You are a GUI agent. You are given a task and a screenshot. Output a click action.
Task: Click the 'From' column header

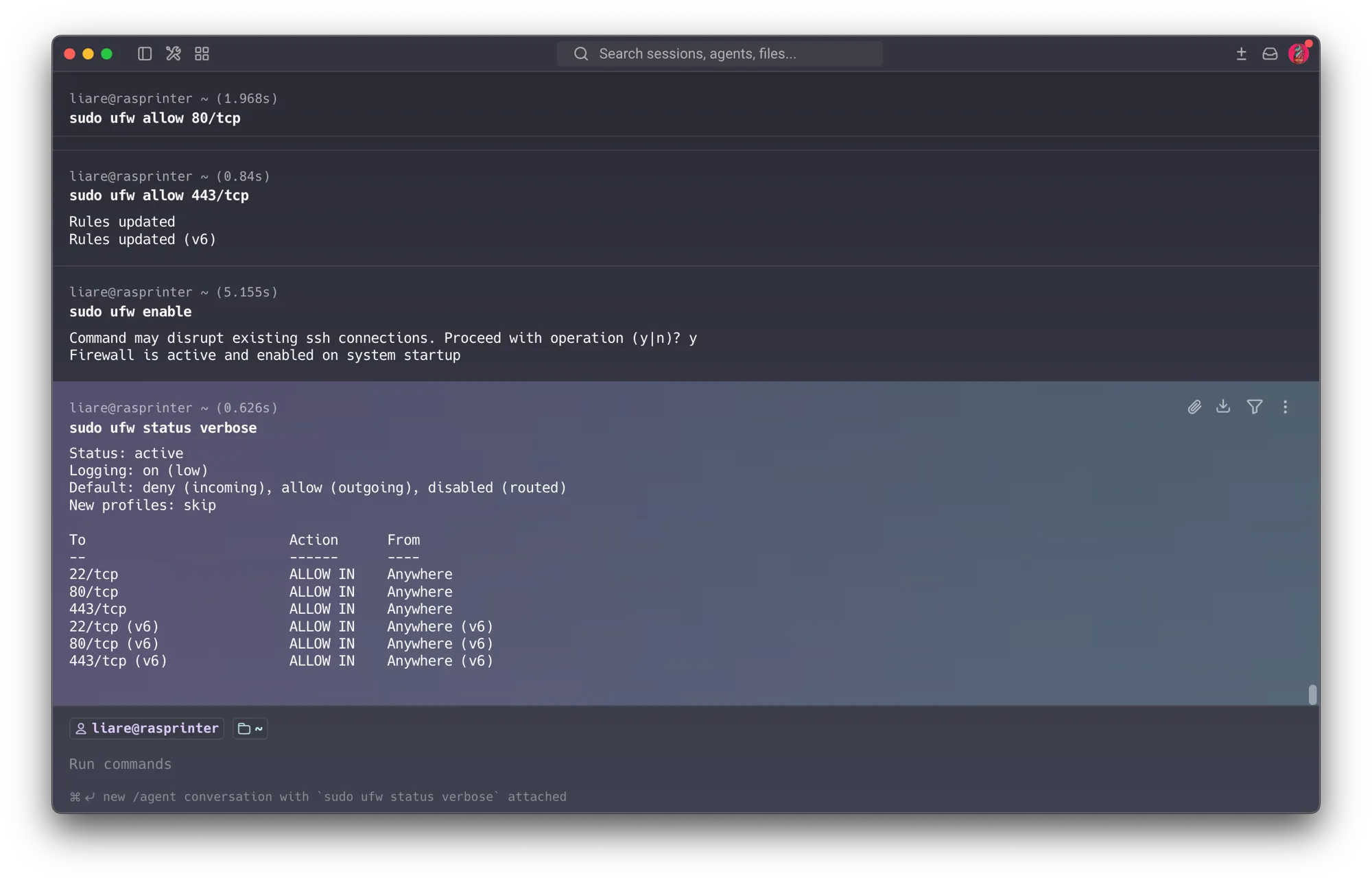(403, 540)
